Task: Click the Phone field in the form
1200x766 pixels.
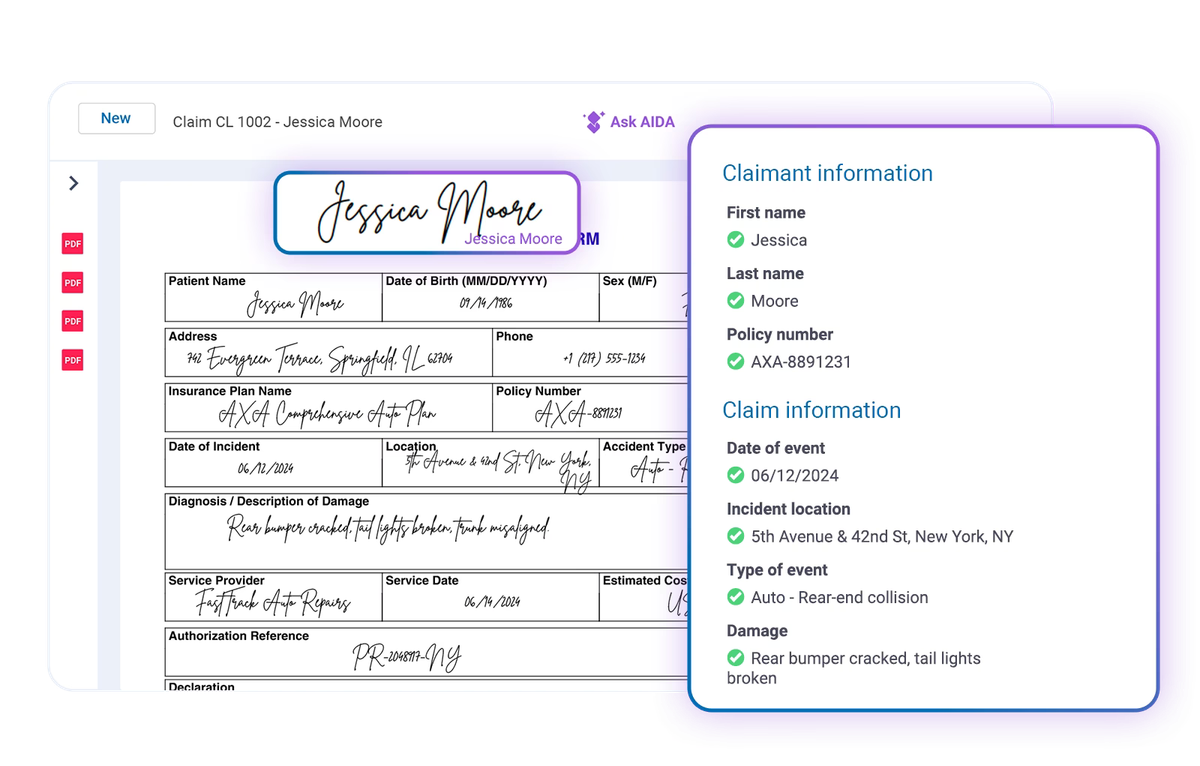Action: [590, 352]
